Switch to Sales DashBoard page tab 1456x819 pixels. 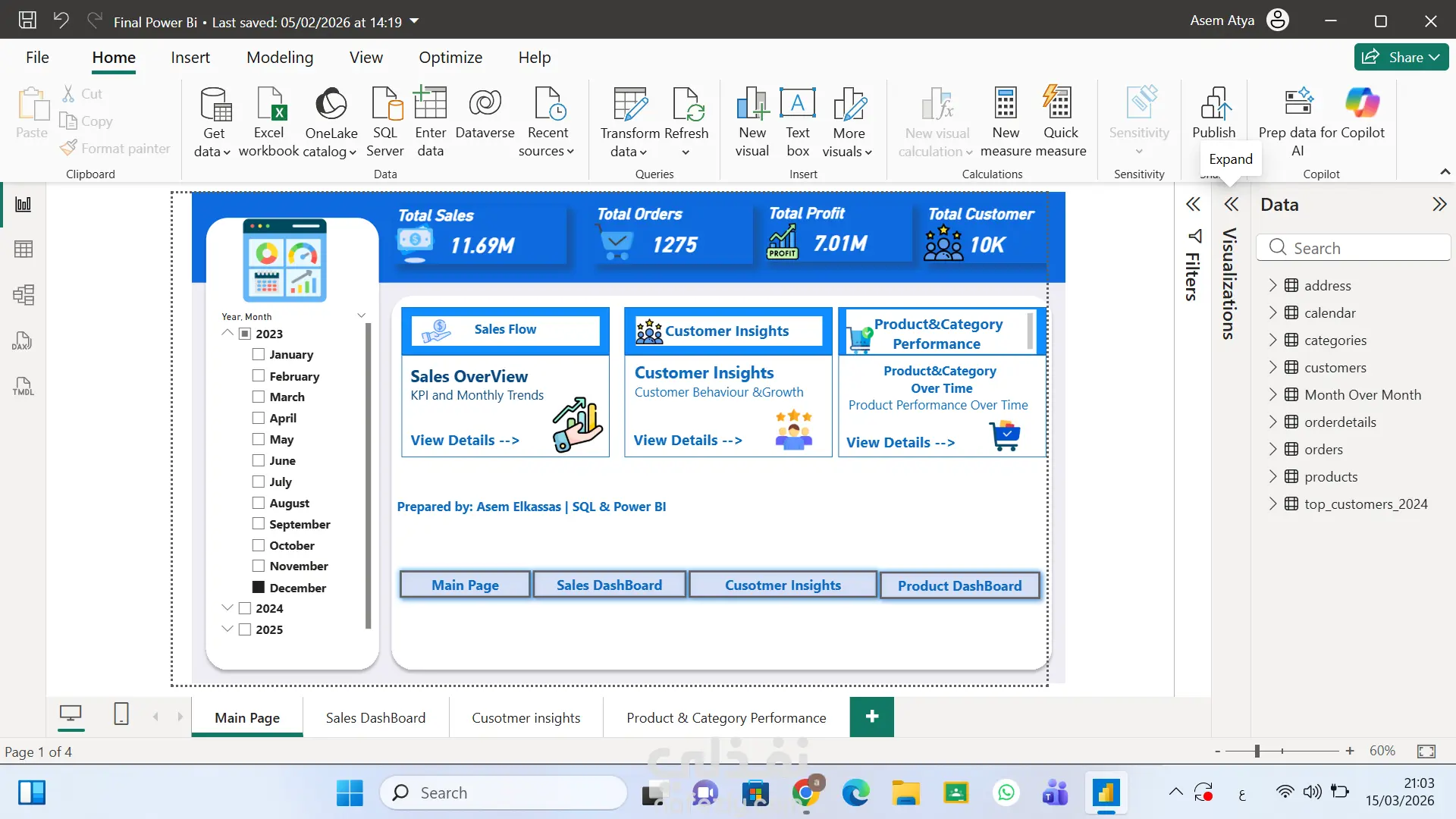[375, 718]
